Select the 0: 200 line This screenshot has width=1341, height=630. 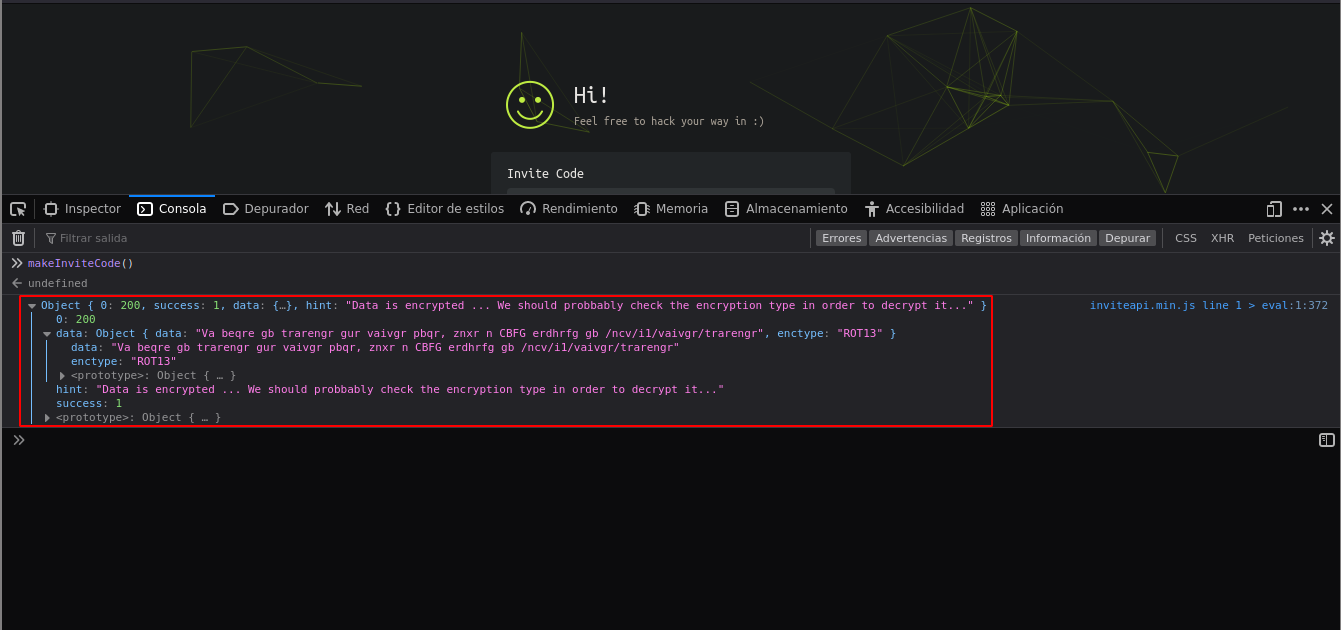point(76,319)
